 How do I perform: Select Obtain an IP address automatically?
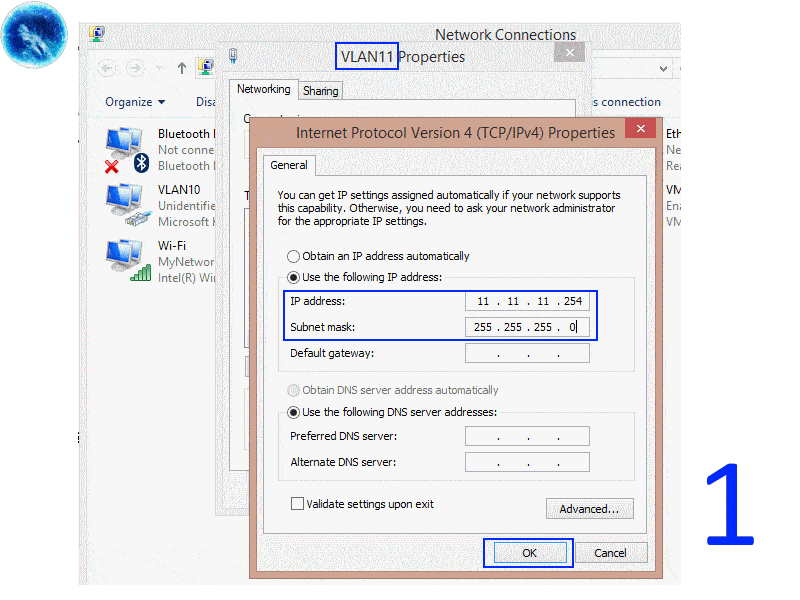293,256
